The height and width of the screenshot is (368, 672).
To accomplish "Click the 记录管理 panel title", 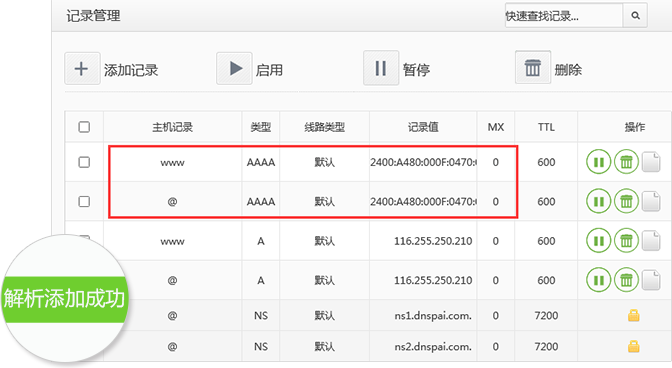I will click(x=93, y=16).
